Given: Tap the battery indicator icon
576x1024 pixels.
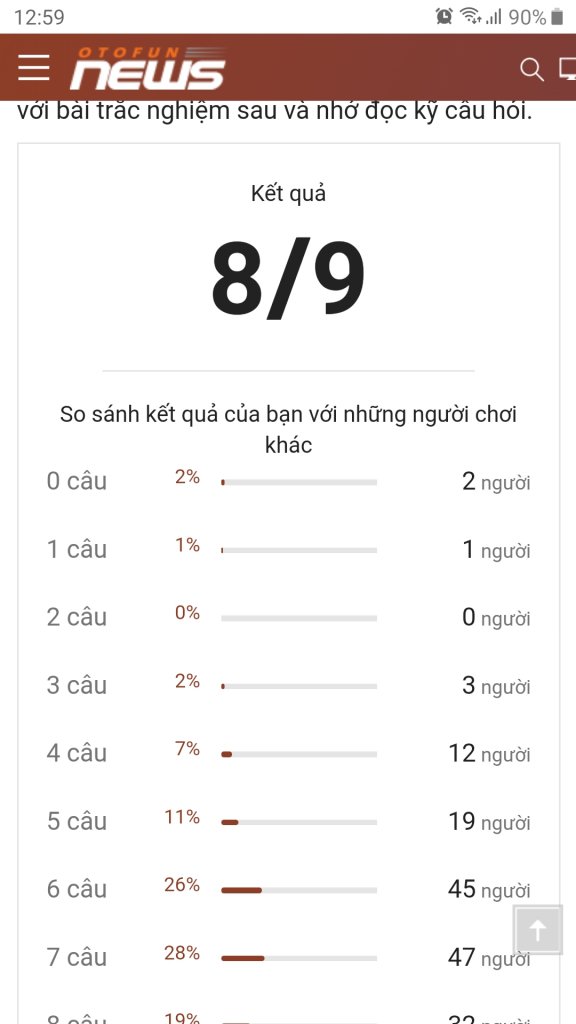Looking at the screenshot, I should point(557,17).
